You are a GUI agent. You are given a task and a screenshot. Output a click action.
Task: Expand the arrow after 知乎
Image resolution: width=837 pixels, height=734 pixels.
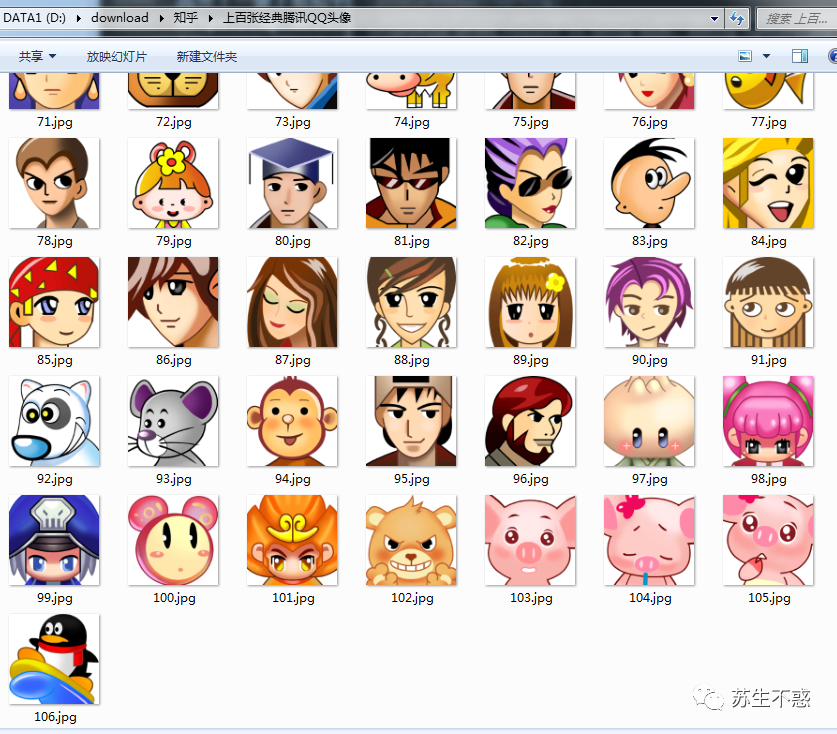(210, 18)
